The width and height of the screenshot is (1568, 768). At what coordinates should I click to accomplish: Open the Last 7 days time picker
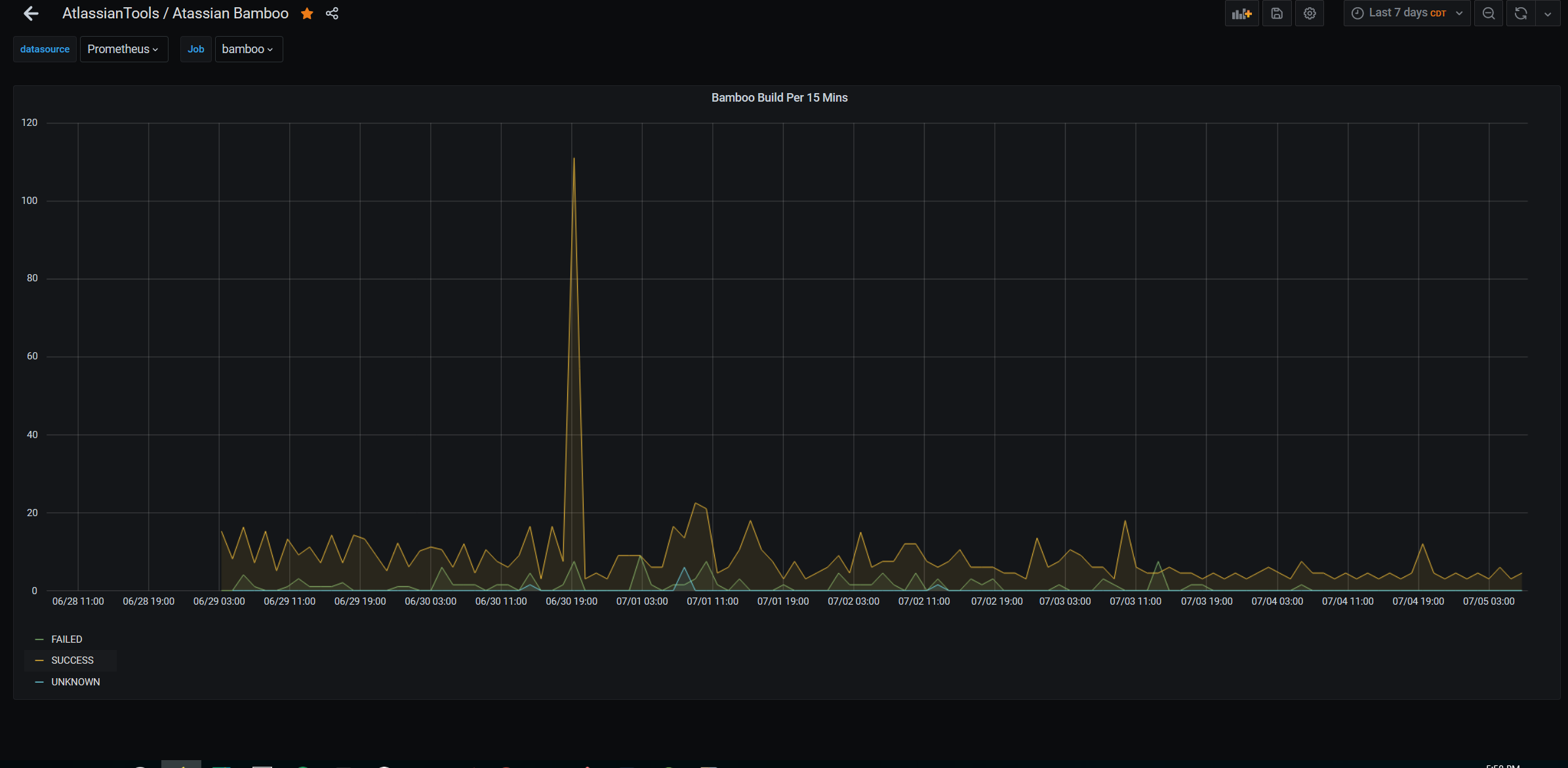point(1407,13)
